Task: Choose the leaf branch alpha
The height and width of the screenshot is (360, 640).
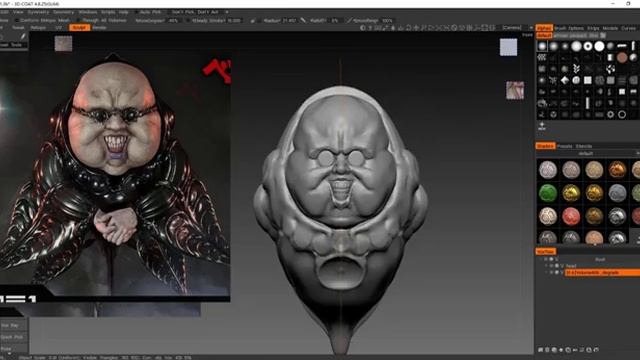Action: pyautogui.click(x=576, y=69)
